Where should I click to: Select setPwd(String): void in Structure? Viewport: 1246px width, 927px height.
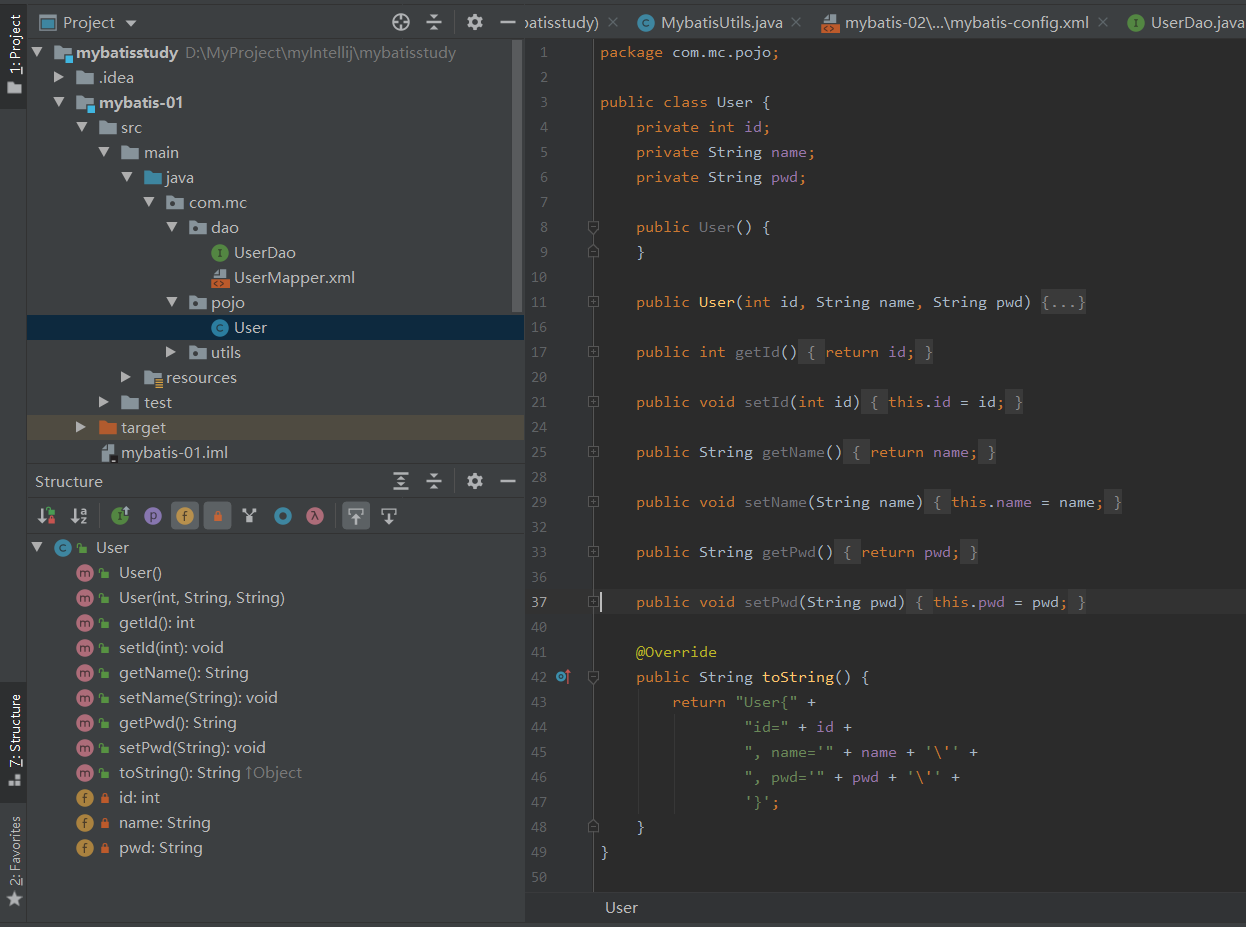tap(192, 748)
